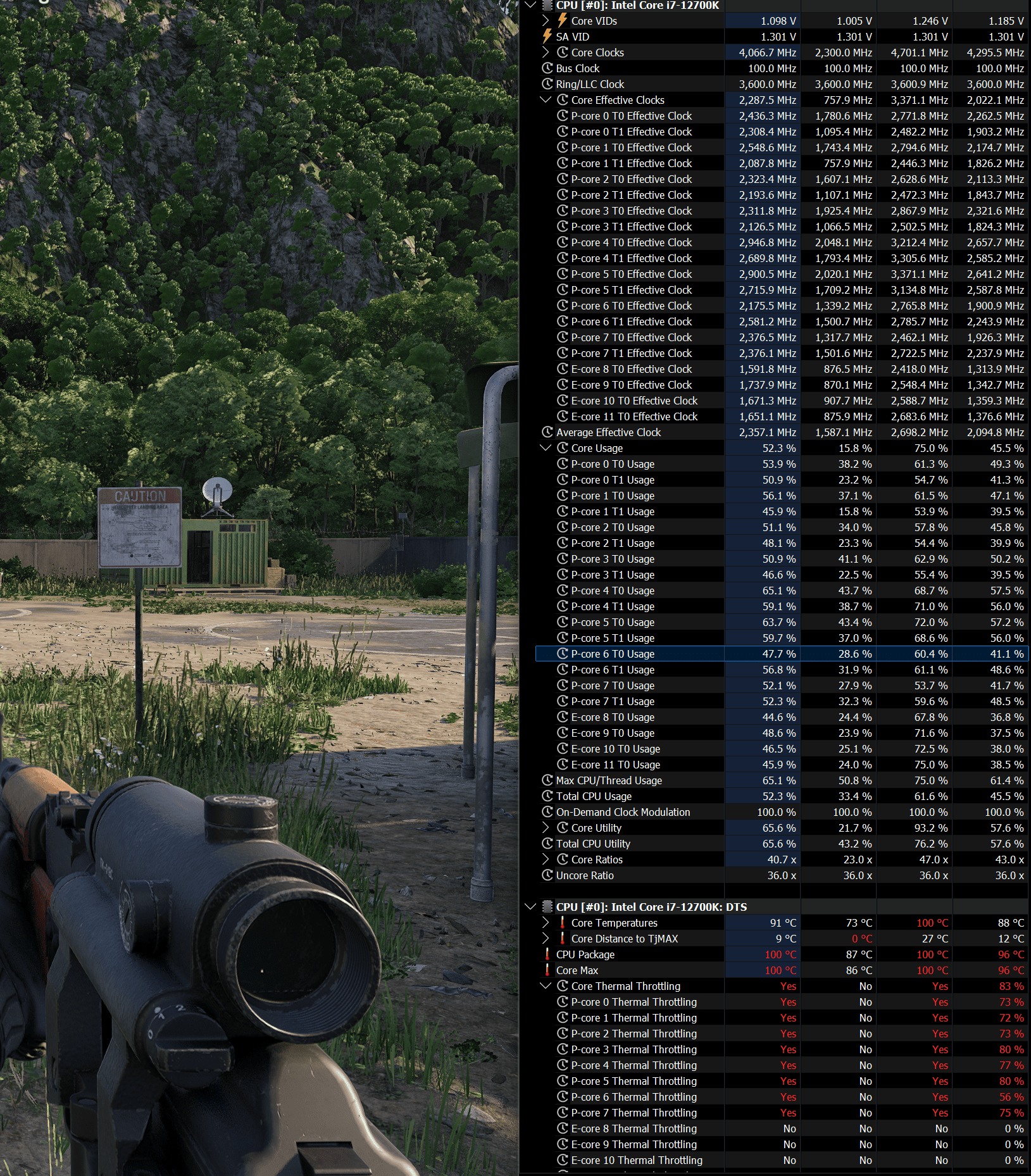
Task: Click the Bus Clock sensor clock icon
Action: tap(547, 68)
